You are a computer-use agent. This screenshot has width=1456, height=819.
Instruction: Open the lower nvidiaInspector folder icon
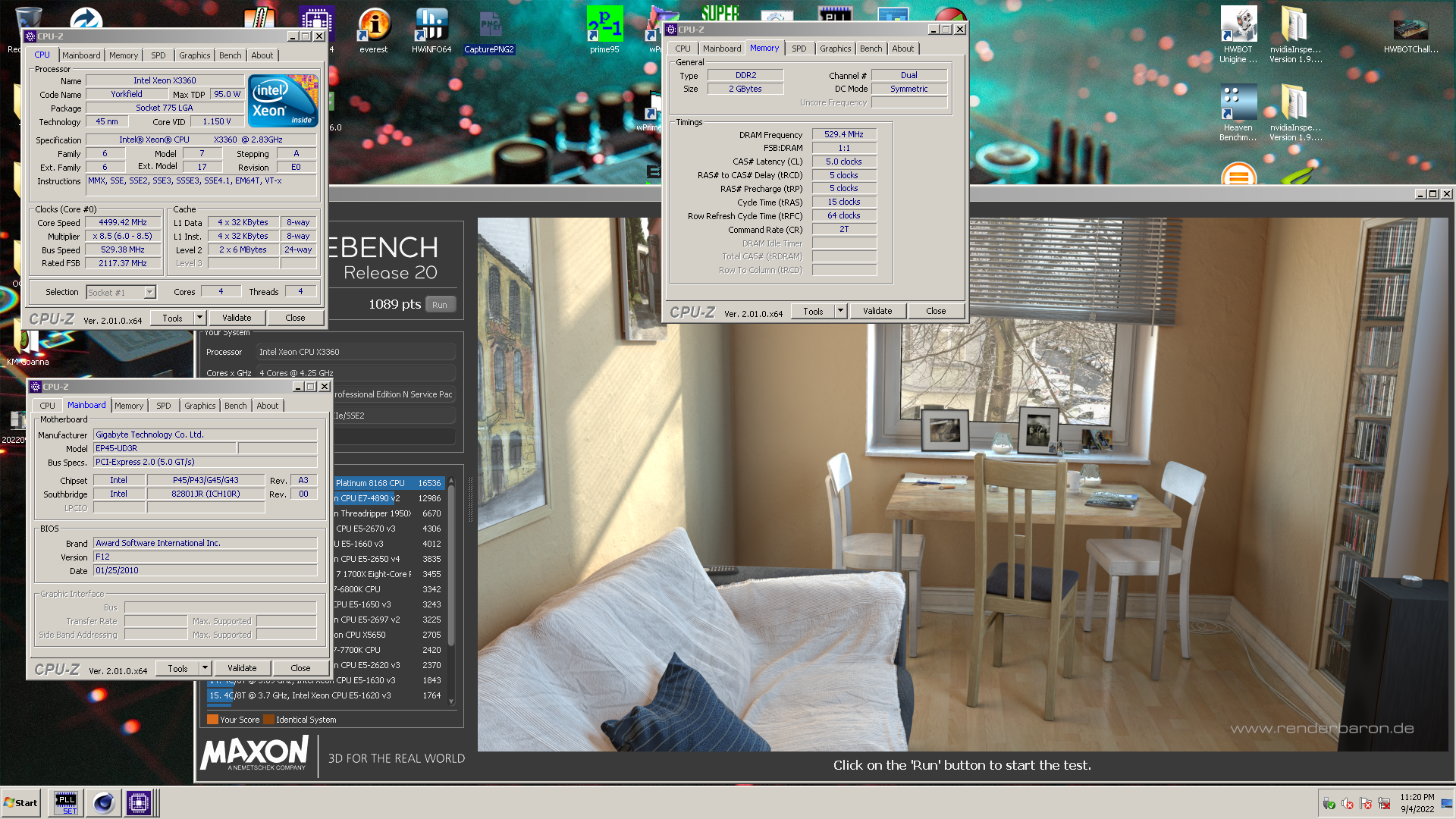(x=1295, y=112)
